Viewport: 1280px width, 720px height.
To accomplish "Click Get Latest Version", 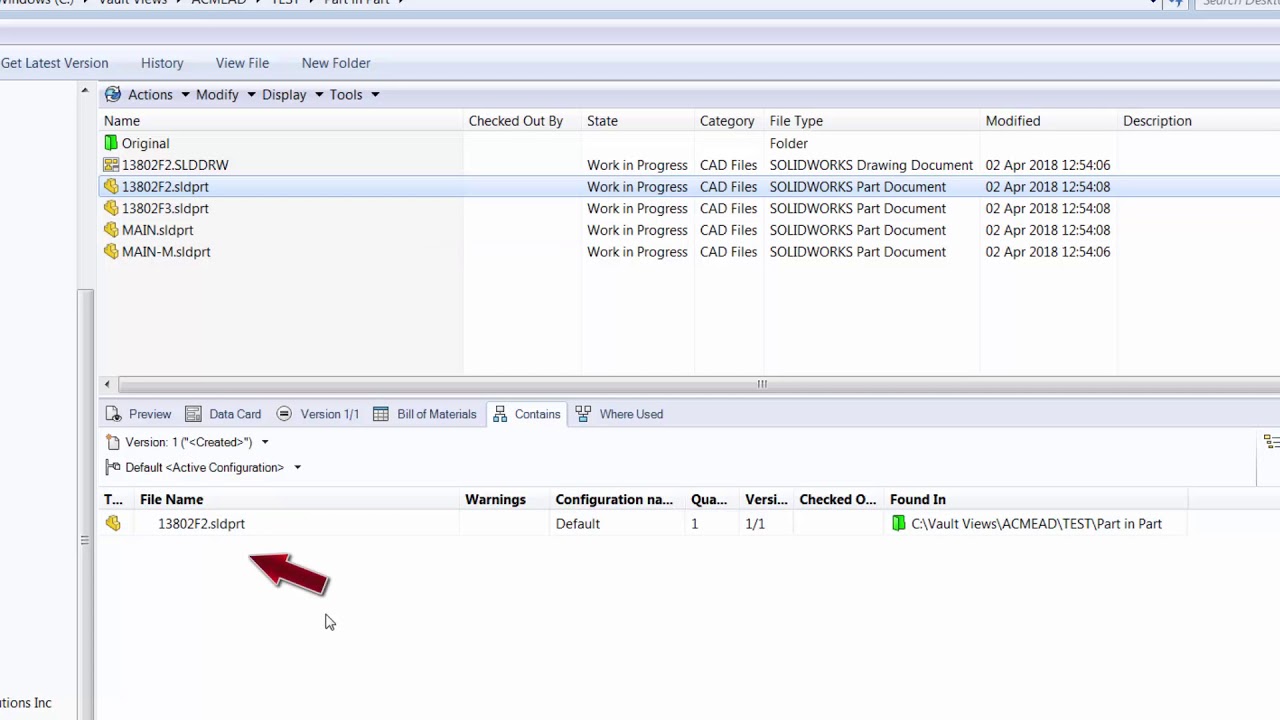I will (55, 63).
